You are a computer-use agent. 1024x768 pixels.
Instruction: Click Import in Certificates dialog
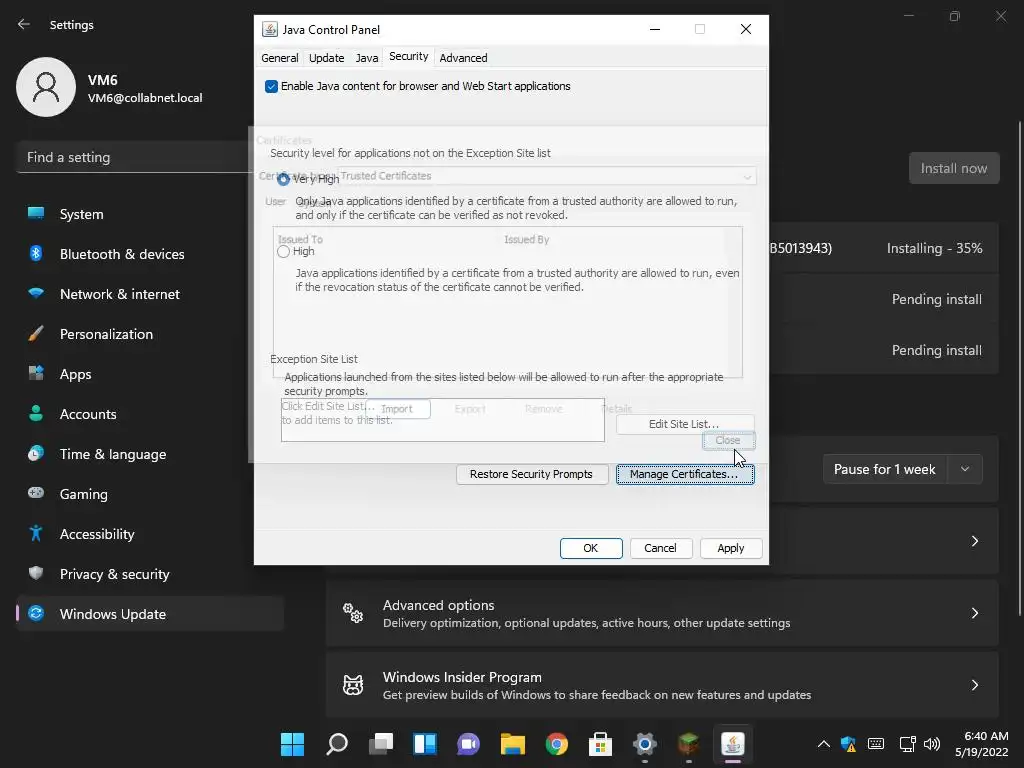397,409
